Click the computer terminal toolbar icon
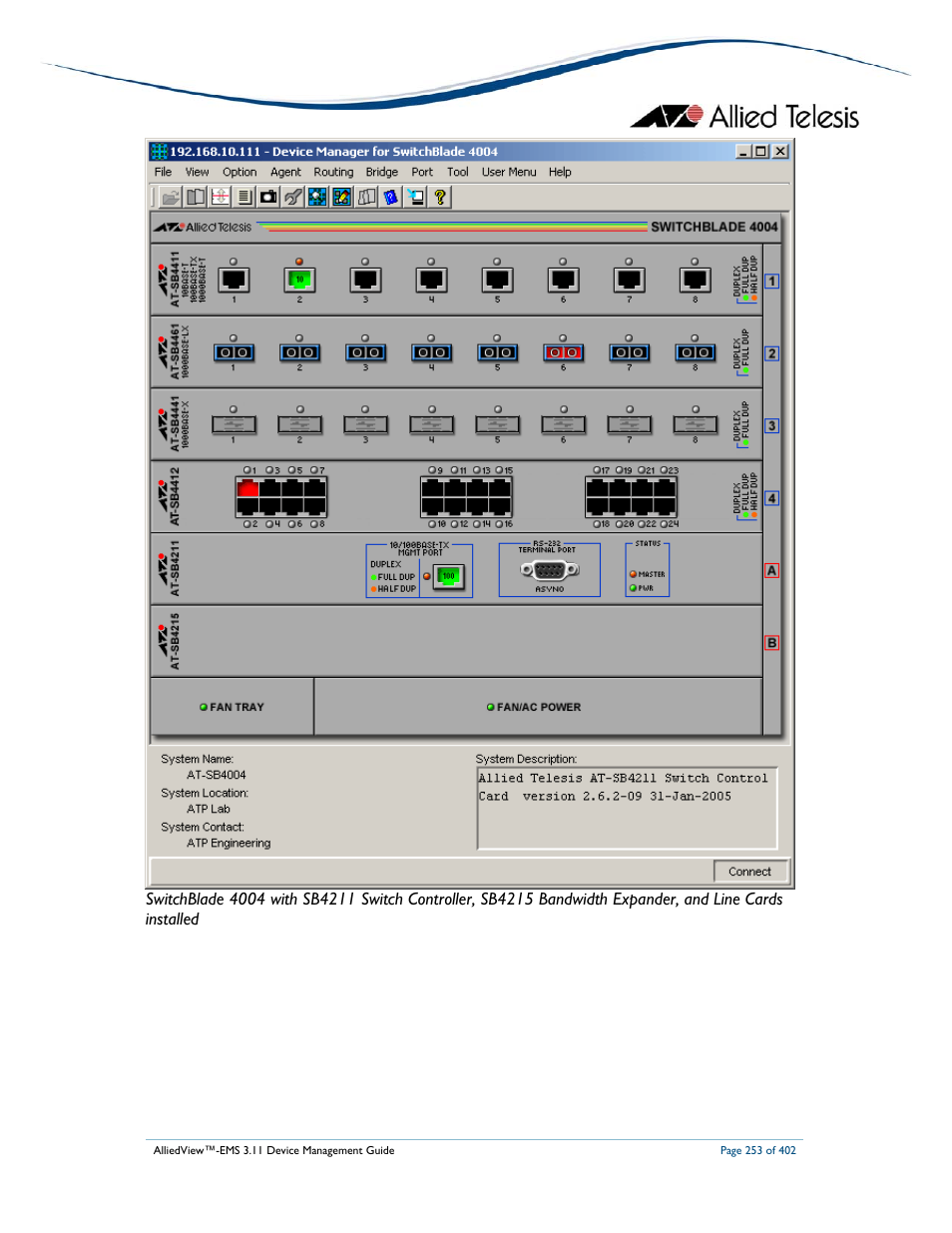This screenshot has width=952, height=1233. [x=415, y=197]
